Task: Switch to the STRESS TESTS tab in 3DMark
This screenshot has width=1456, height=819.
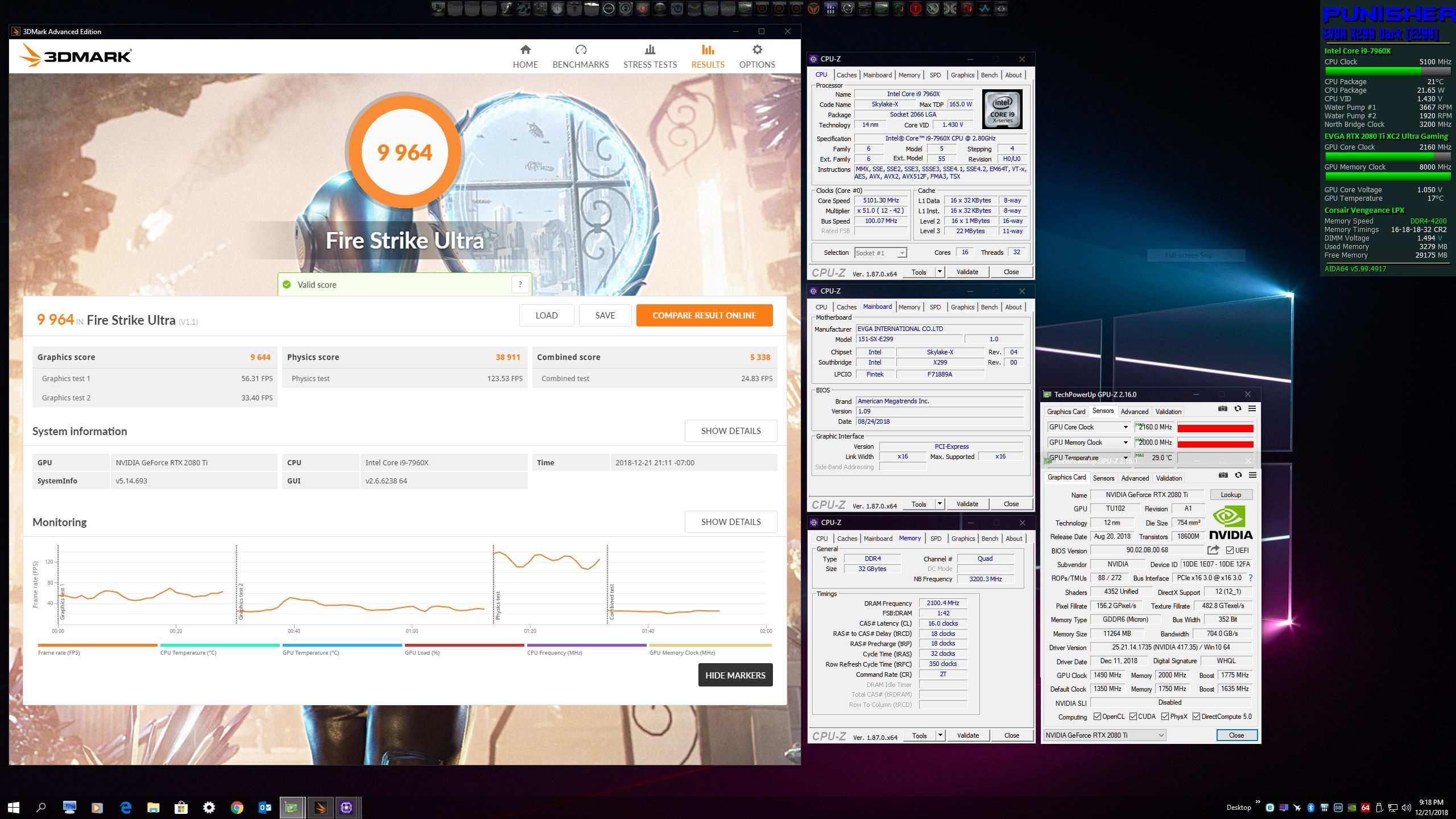Action: 650,57
